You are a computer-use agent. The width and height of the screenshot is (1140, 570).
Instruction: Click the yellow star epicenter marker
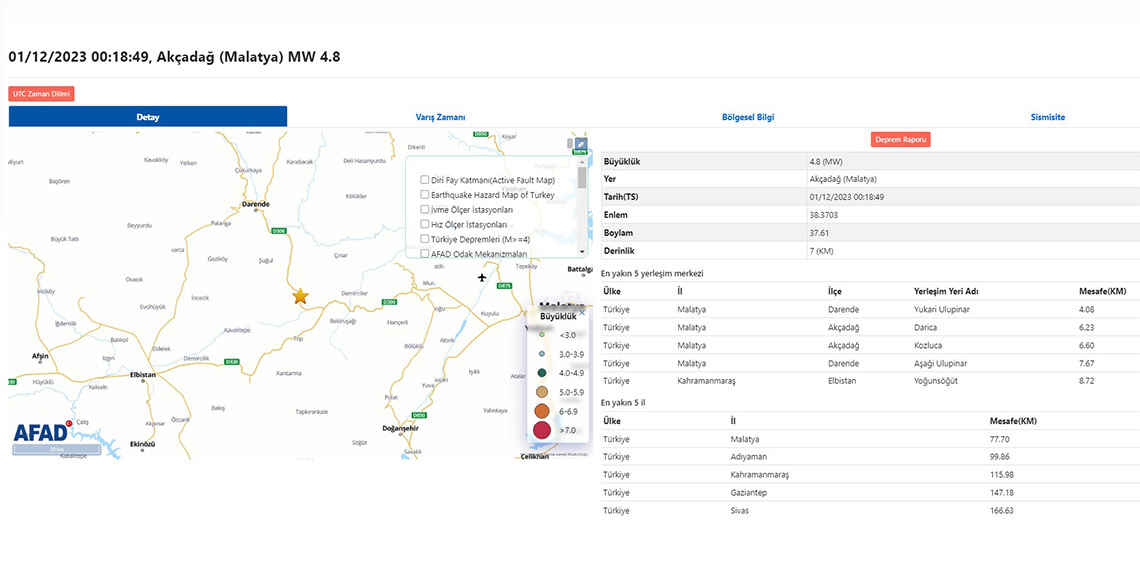tap(300, 296)
